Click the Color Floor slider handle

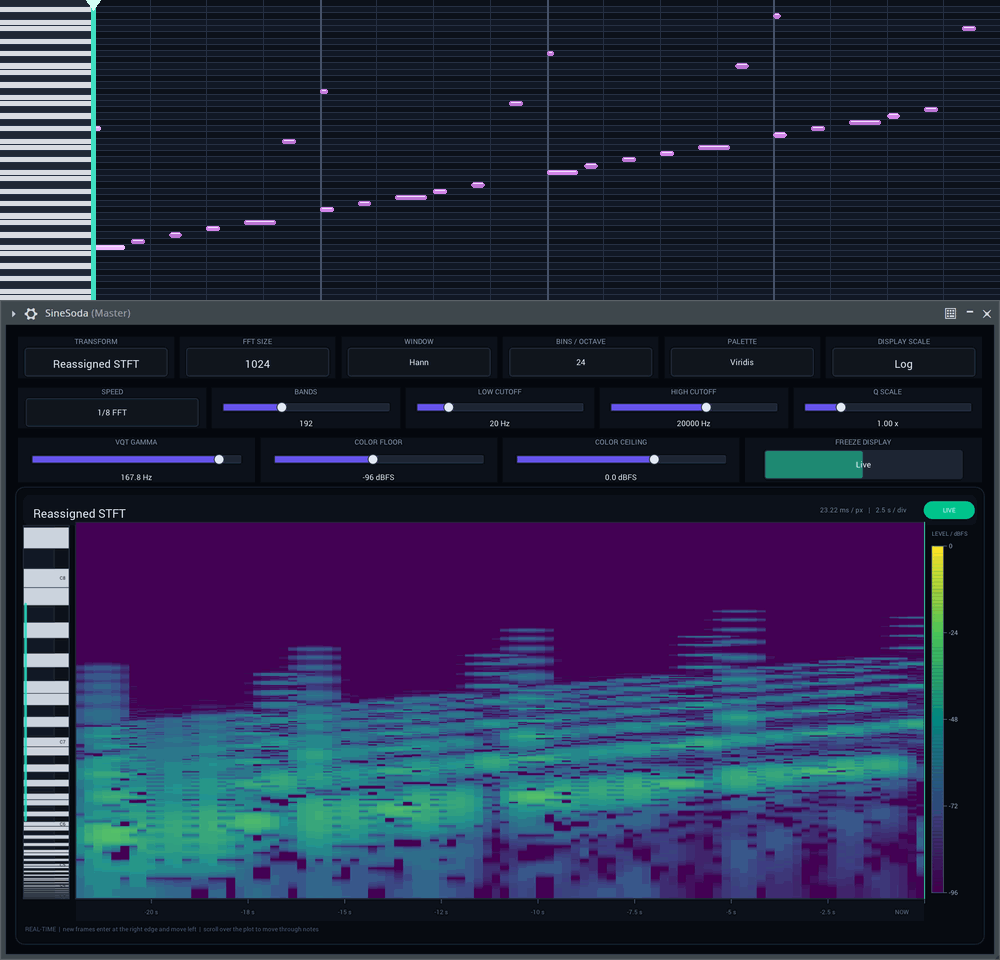372,459
